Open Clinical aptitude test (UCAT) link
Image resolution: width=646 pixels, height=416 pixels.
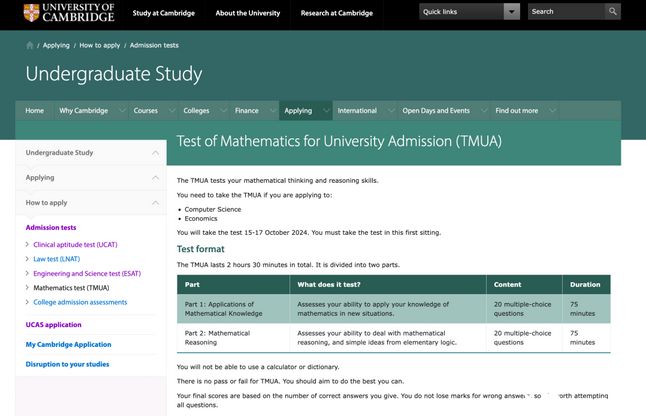pyautogui.click(x=75, y=245)
